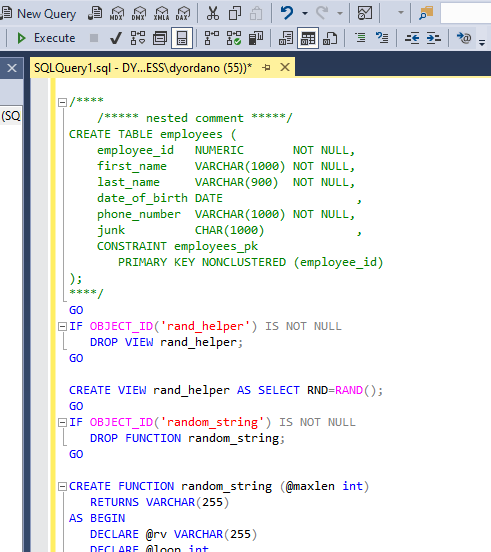Open the Undo history dropdown arrow

pyautogui.click(x=305, y=13)
